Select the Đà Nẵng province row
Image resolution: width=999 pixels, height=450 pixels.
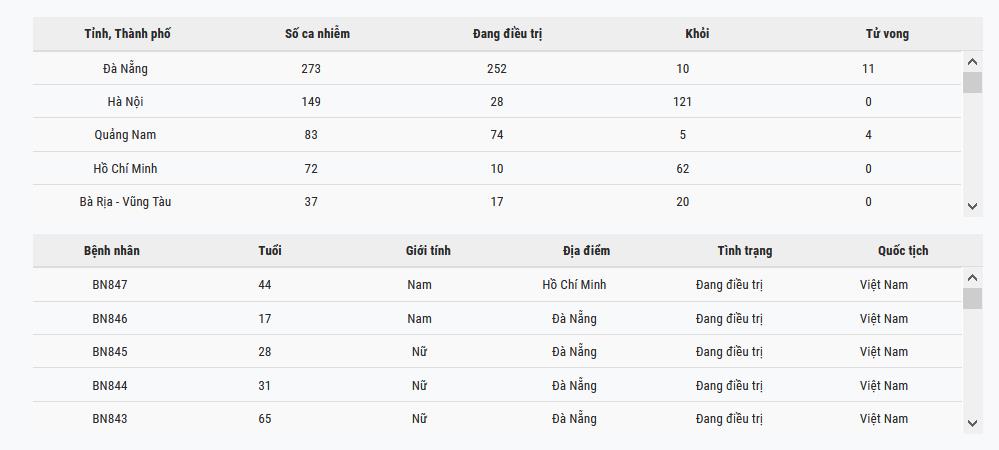(125, 69)
